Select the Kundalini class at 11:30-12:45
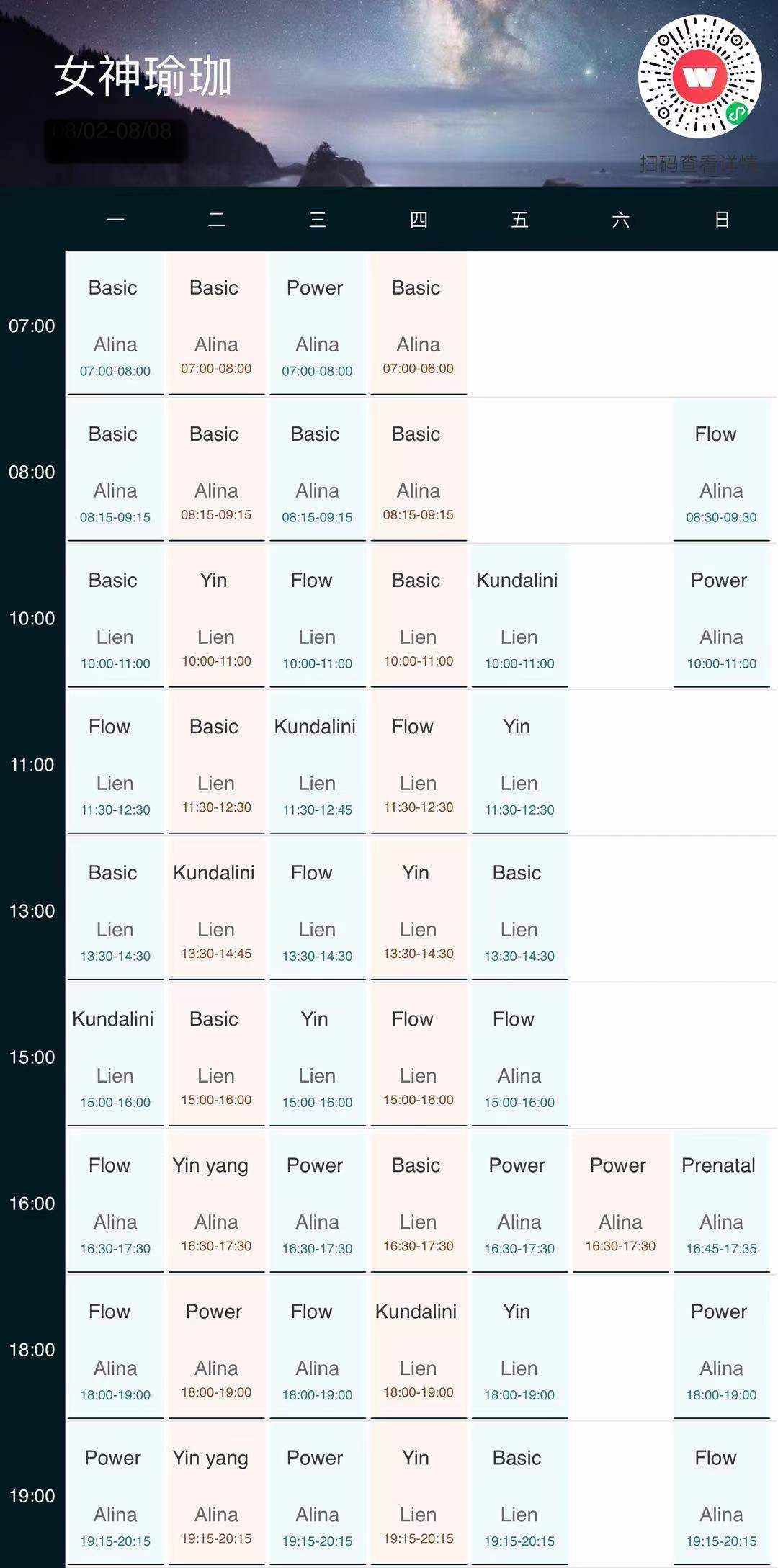The image size is (778, 1568). (317, 762)
